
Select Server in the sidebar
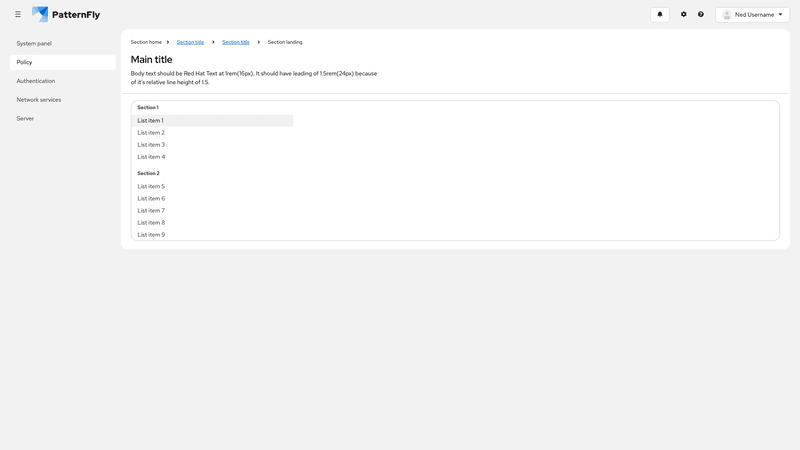click(x=25, y=119)
